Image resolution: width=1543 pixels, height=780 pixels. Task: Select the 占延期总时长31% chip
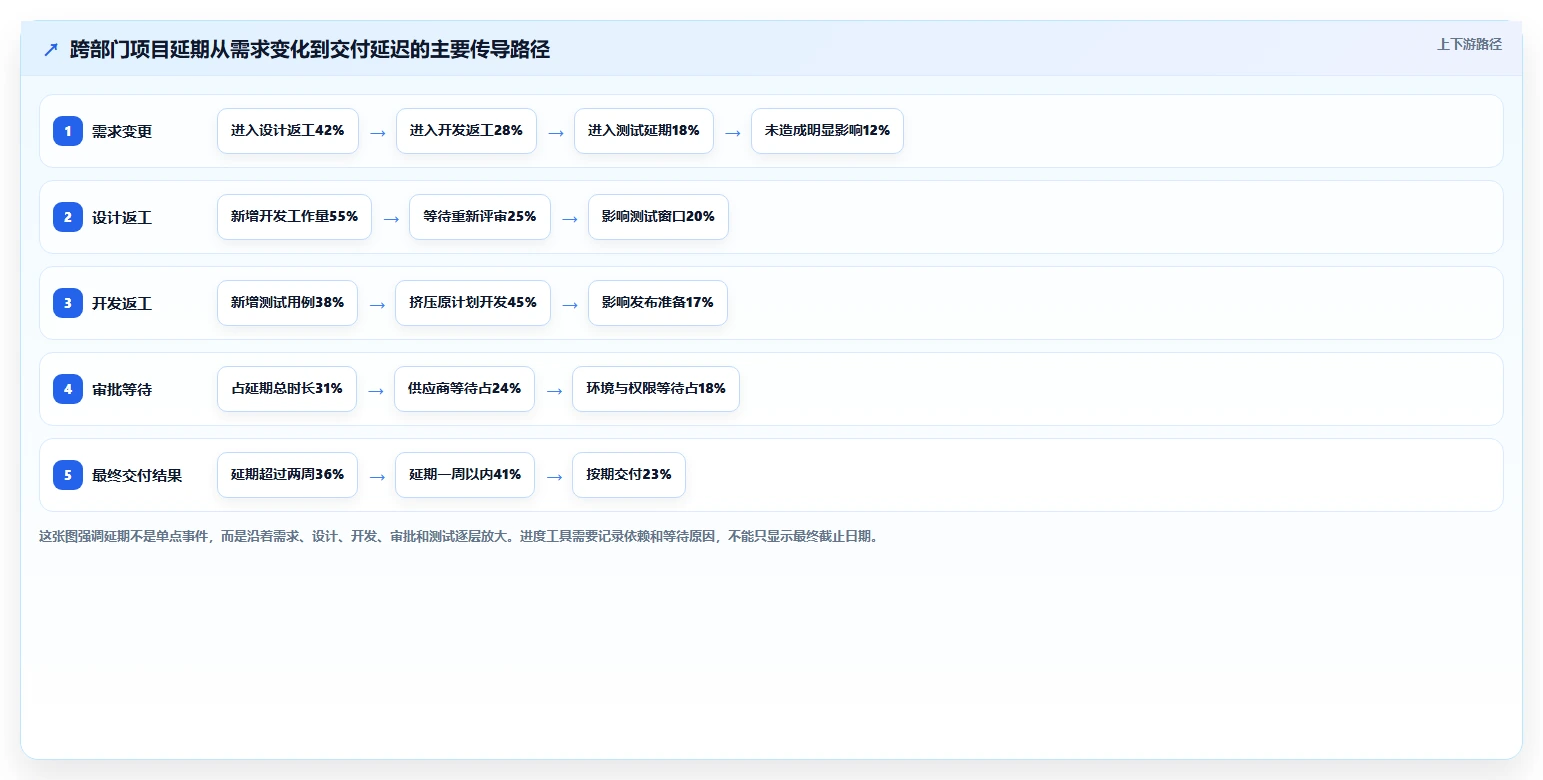click(287, 389)
